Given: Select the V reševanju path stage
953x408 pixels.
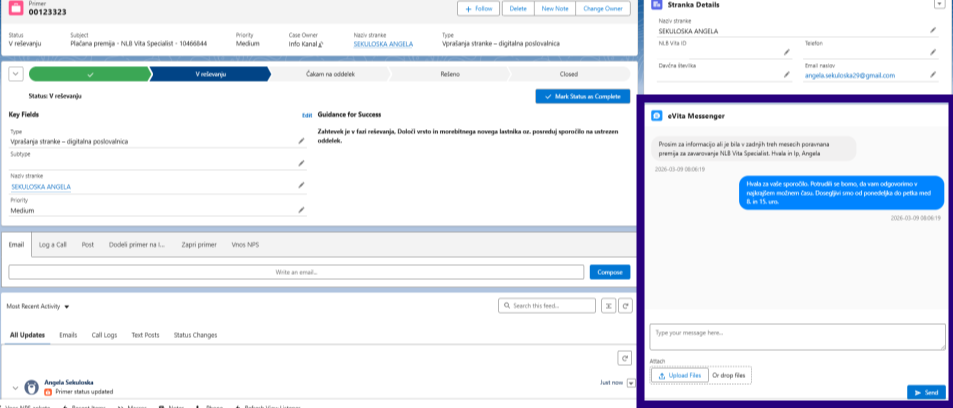Looking at the screenshot, I should pyautogui.click(x=210, y=74).
